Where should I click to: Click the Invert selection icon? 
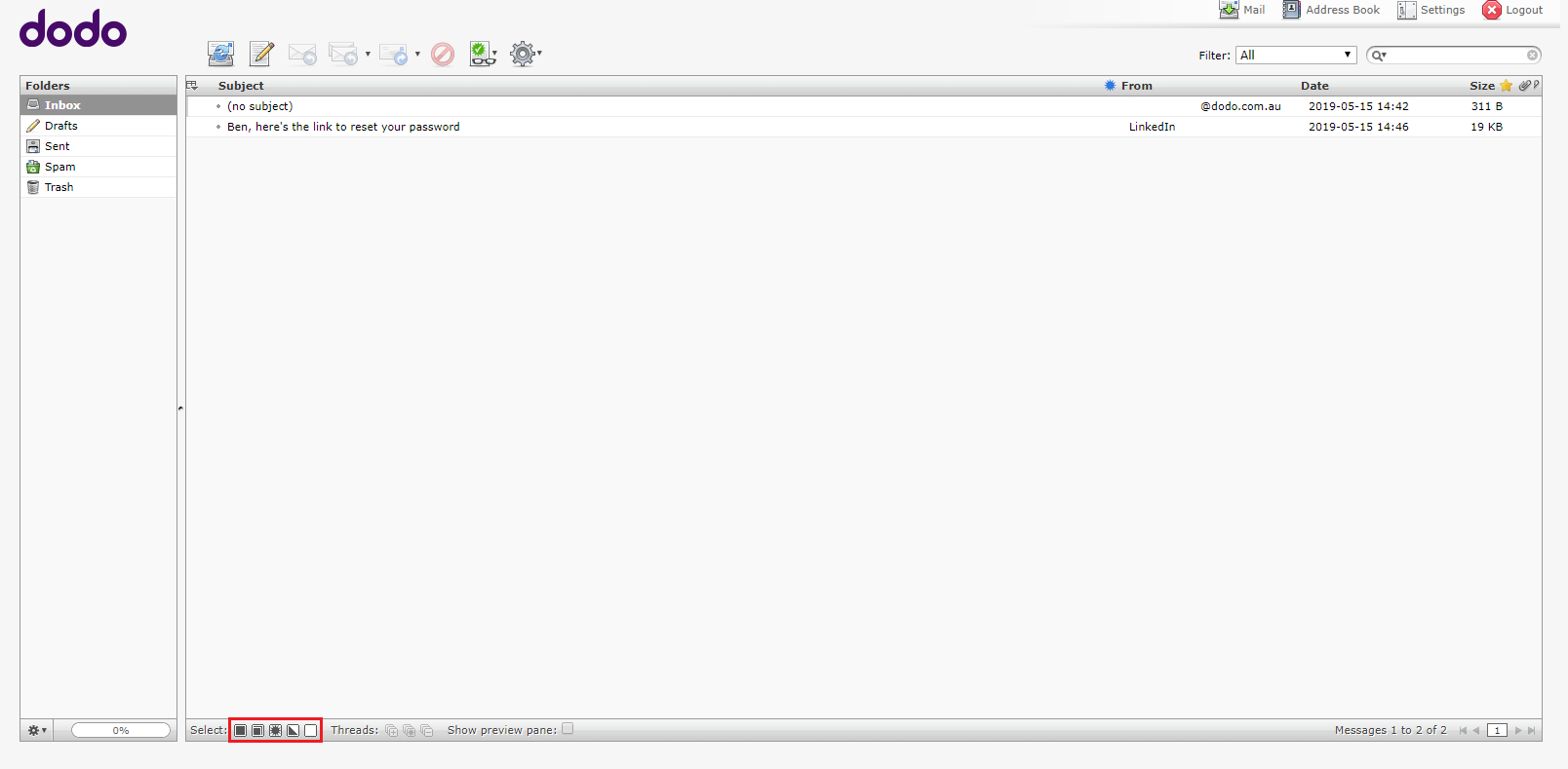point(294,730)
